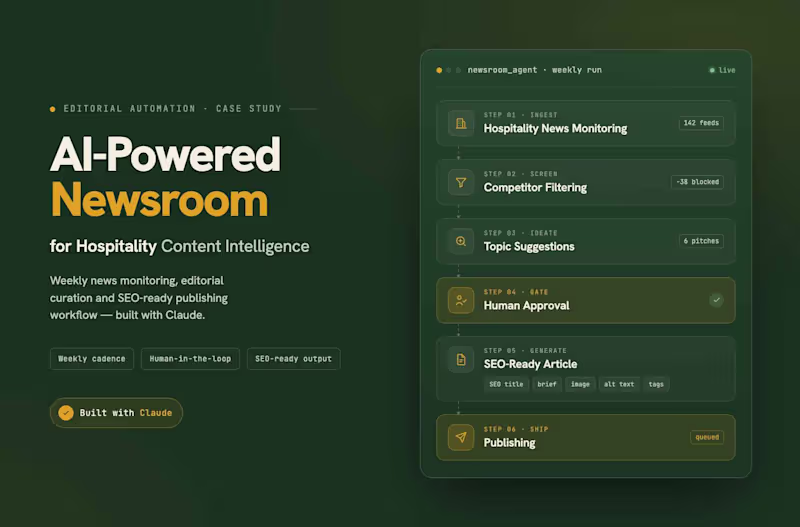
Task: Click the AI-Powered headline text
Action: click(165, 154)
